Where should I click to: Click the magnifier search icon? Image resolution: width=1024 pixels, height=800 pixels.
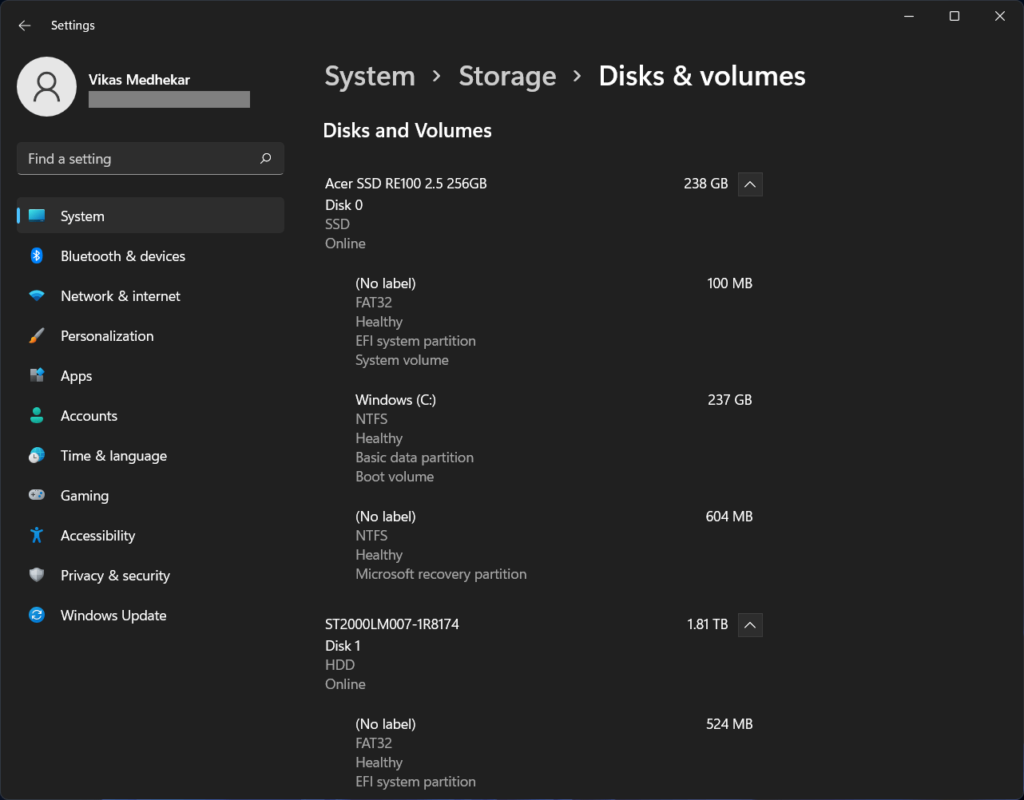[265, 159]
